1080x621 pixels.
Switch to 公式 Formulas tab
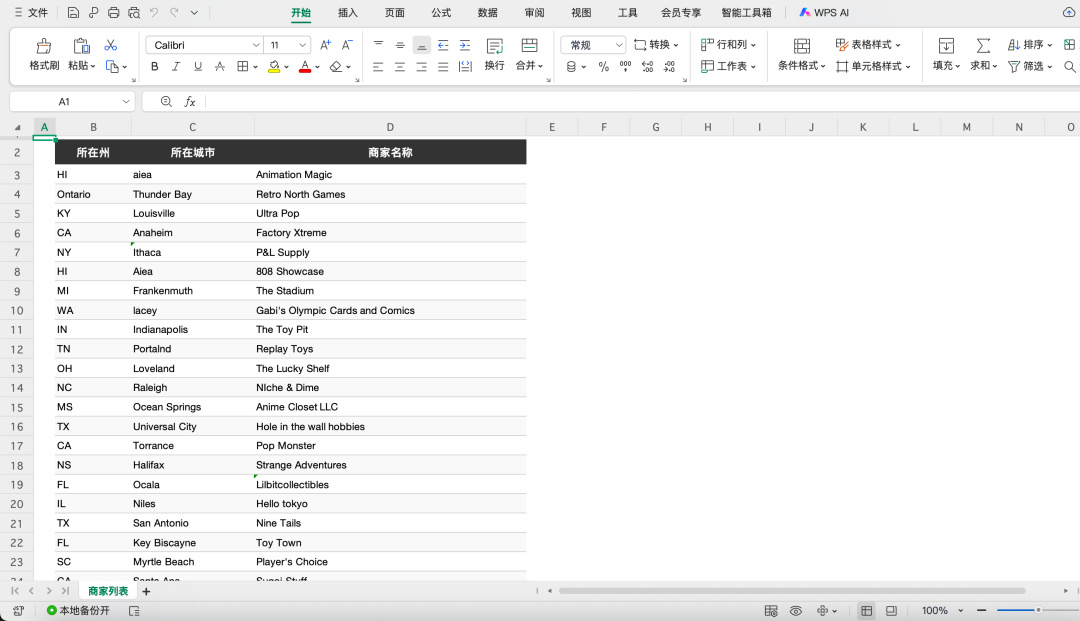point(441,12)
